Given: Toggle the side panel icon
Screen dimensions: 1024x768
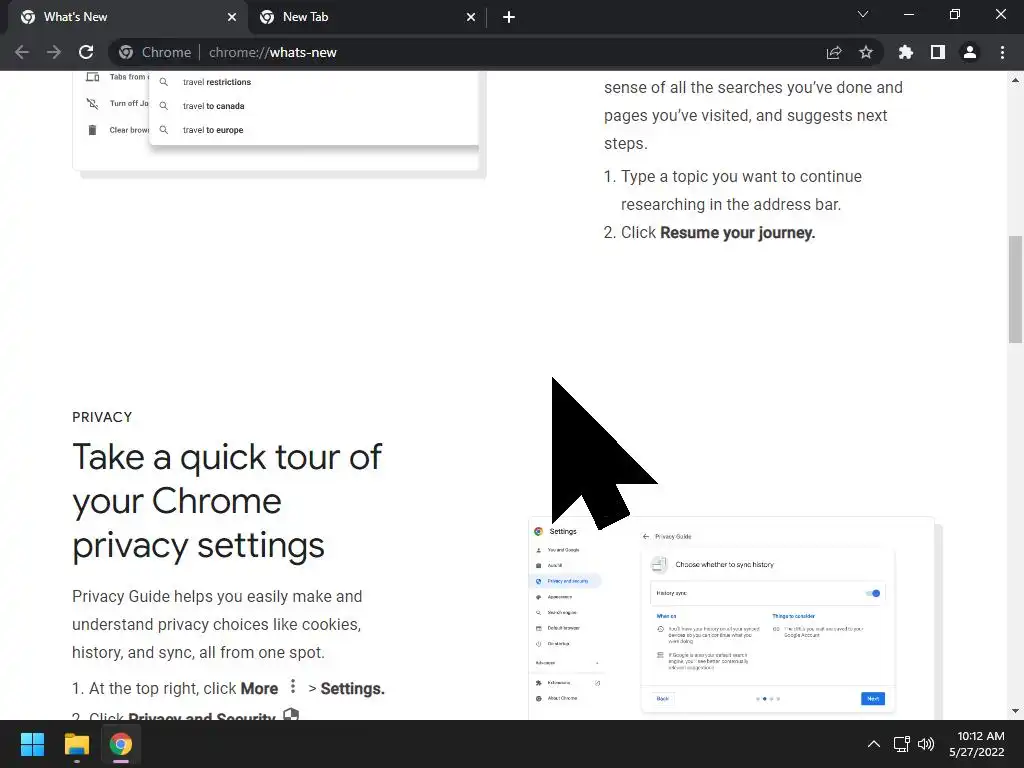Looking at the screenshot, I should click(x=938, y=52).
